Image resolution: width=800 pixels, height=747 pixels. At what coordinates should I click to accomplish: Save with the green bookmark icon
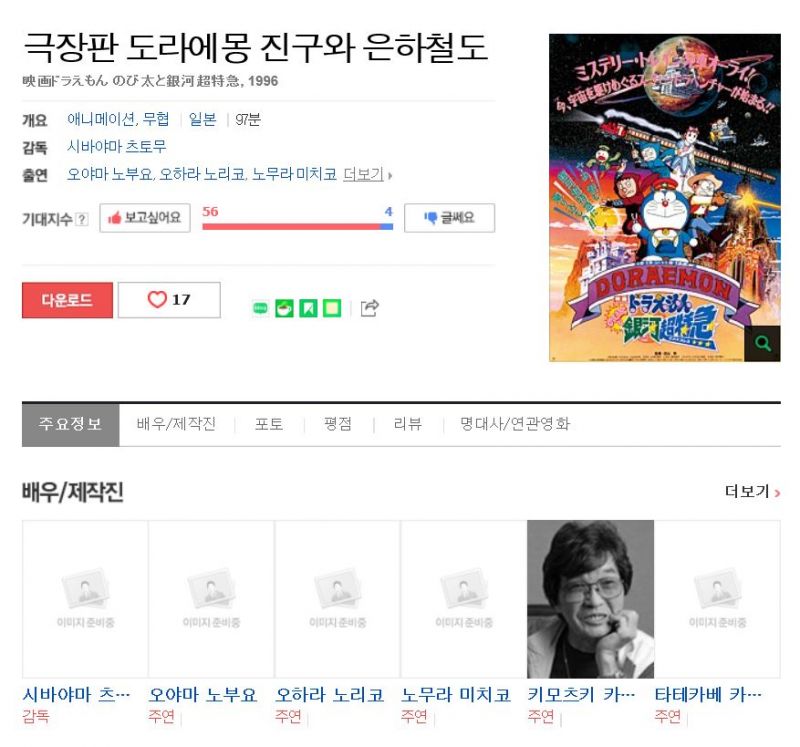tap(308, 308)
